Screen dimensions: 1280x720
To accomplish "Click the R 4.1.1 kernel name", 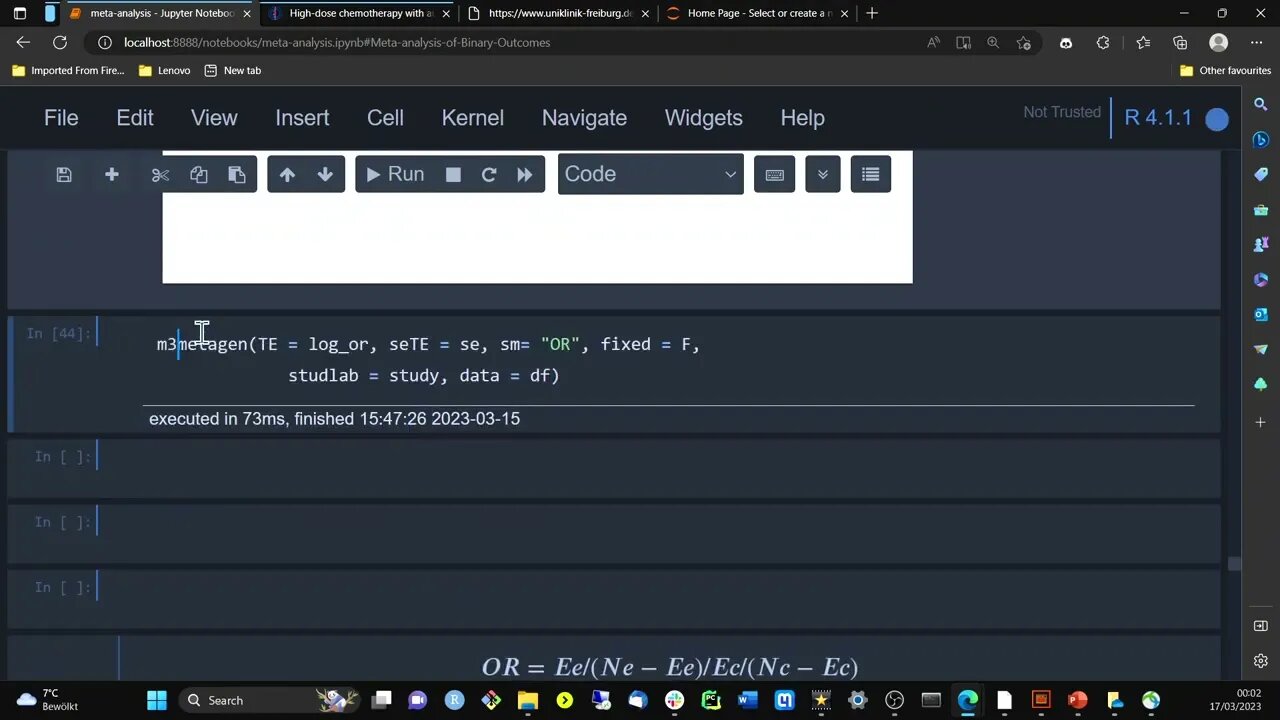I will 1158,118.
